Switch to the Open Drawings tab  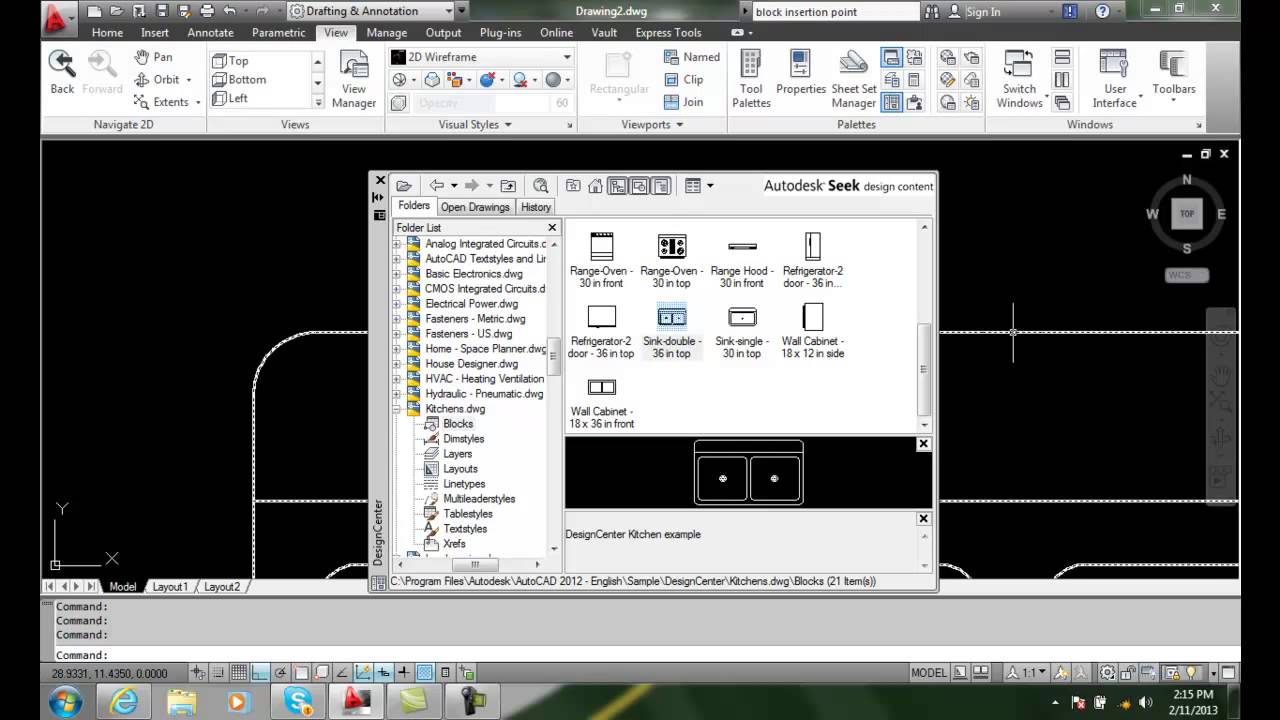(x=475, y=207)
